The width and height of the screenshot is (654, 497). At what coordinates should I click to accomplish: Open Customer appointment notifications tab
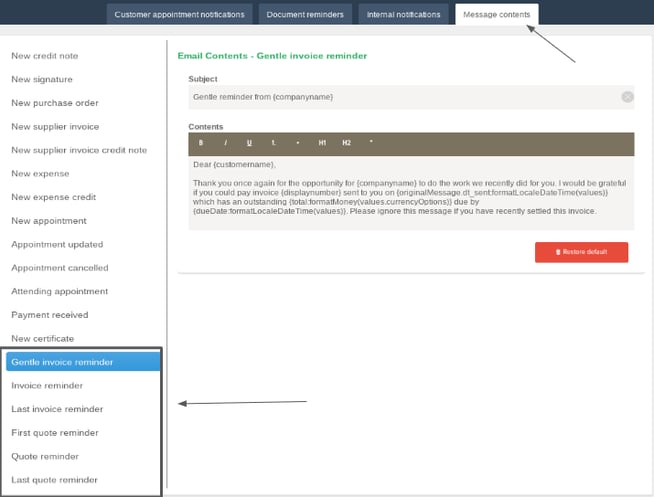coord(179,15)
